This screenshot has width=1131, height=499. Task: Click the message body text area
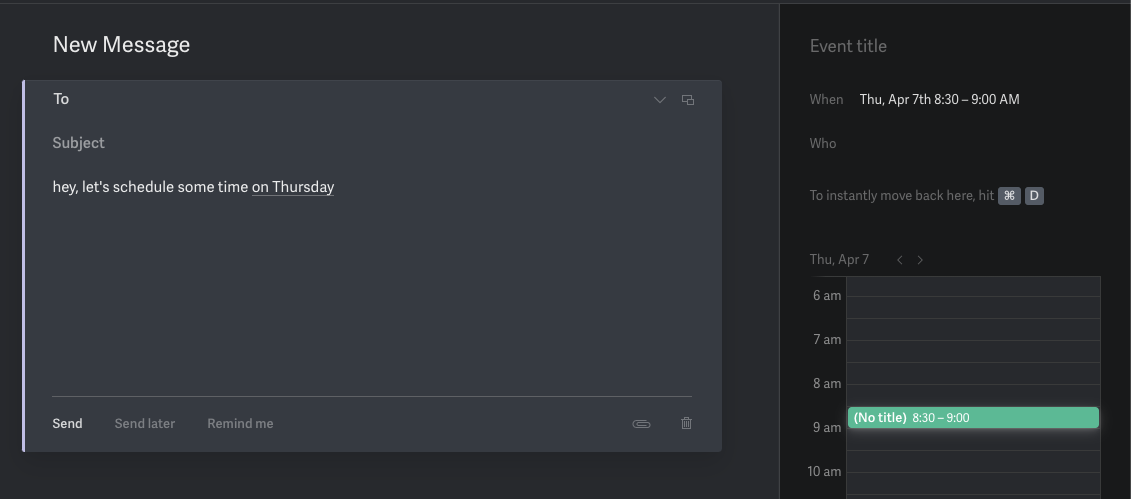(x=370, y=290)
